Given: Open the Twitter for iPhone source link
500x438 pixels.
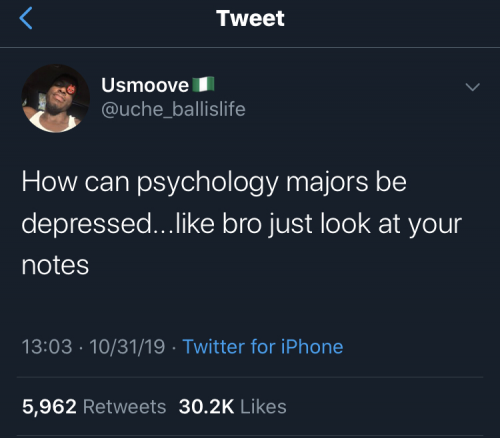Looking at the screenshot, I should (263, 347).
